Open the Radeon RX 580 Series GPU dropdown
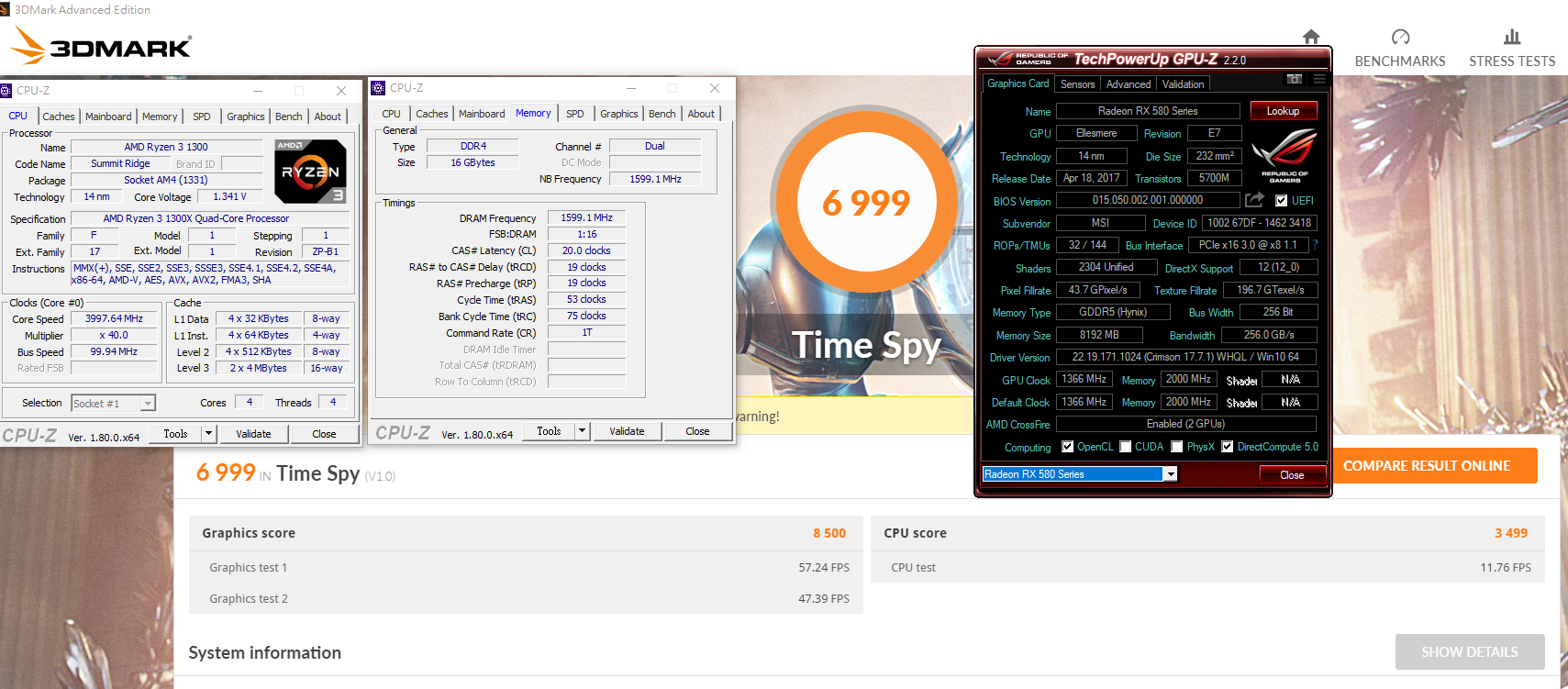The image size is (1568, 689). click(x=1170, y=474)
